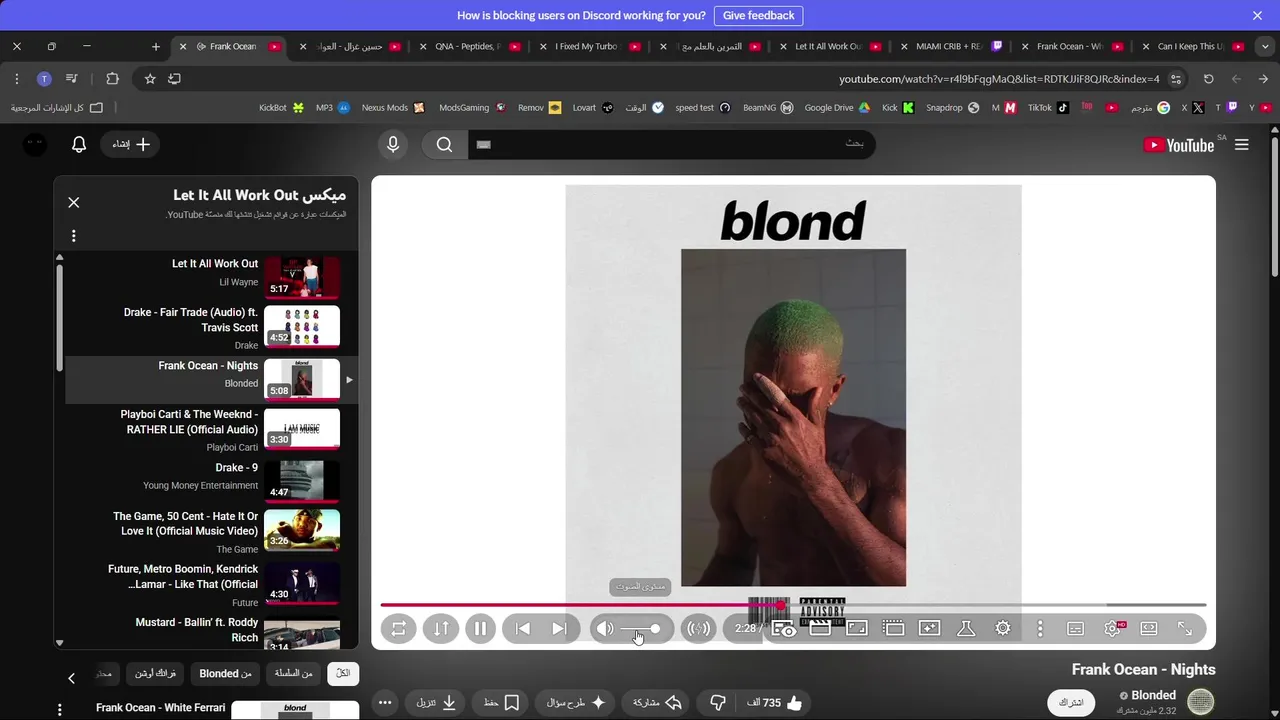Switch to the QNA - Peptides tab

tap(470, 46)
